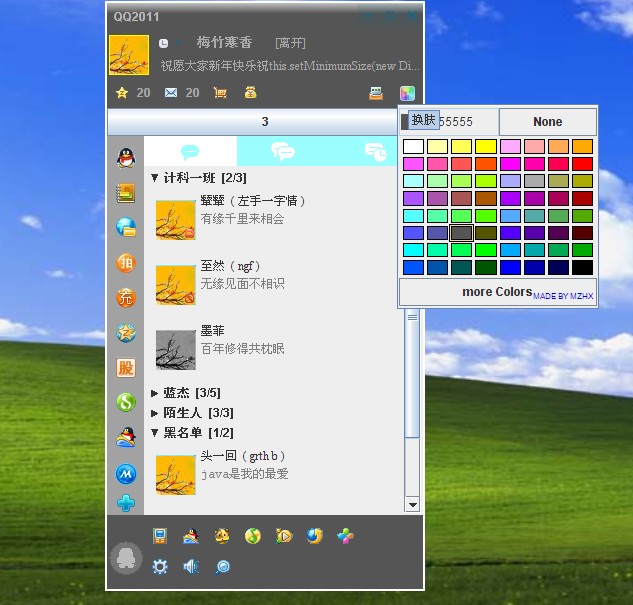Viewport: 633px width, 605px height.
Task: Expand the 蓝杰 contact group
Action: [x=155, y=393]
